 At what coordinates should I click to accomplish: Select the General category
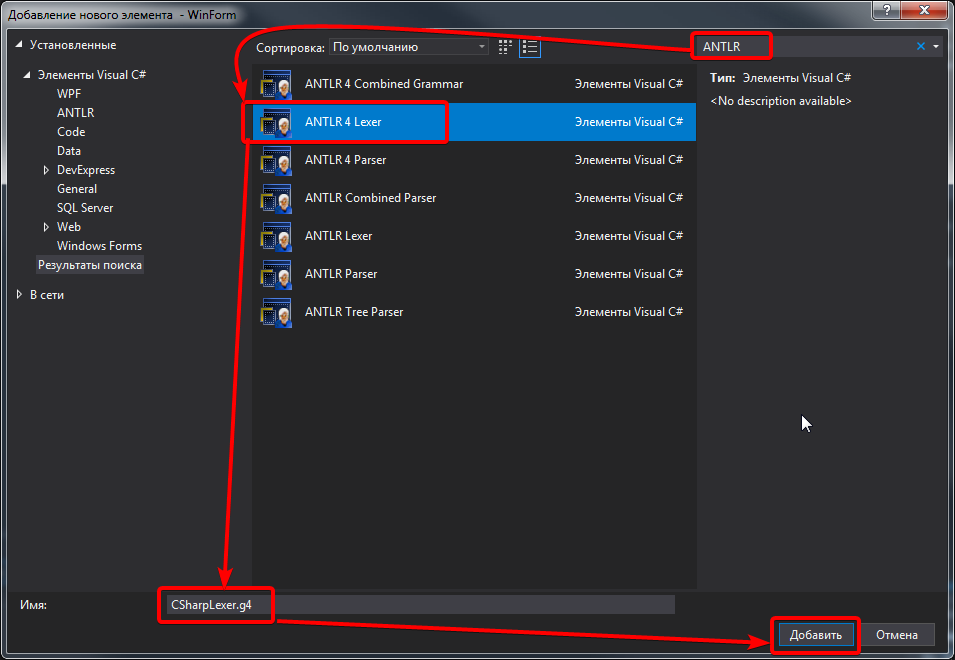click(77, 189)
